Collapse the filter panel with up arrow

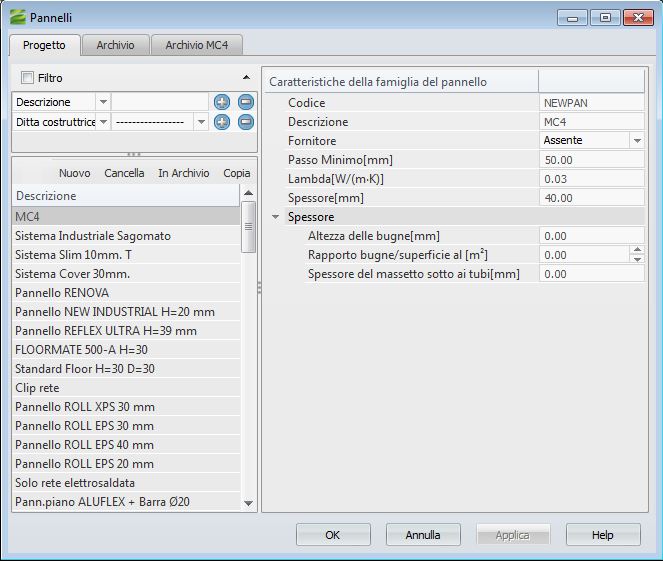pos(246,77)
